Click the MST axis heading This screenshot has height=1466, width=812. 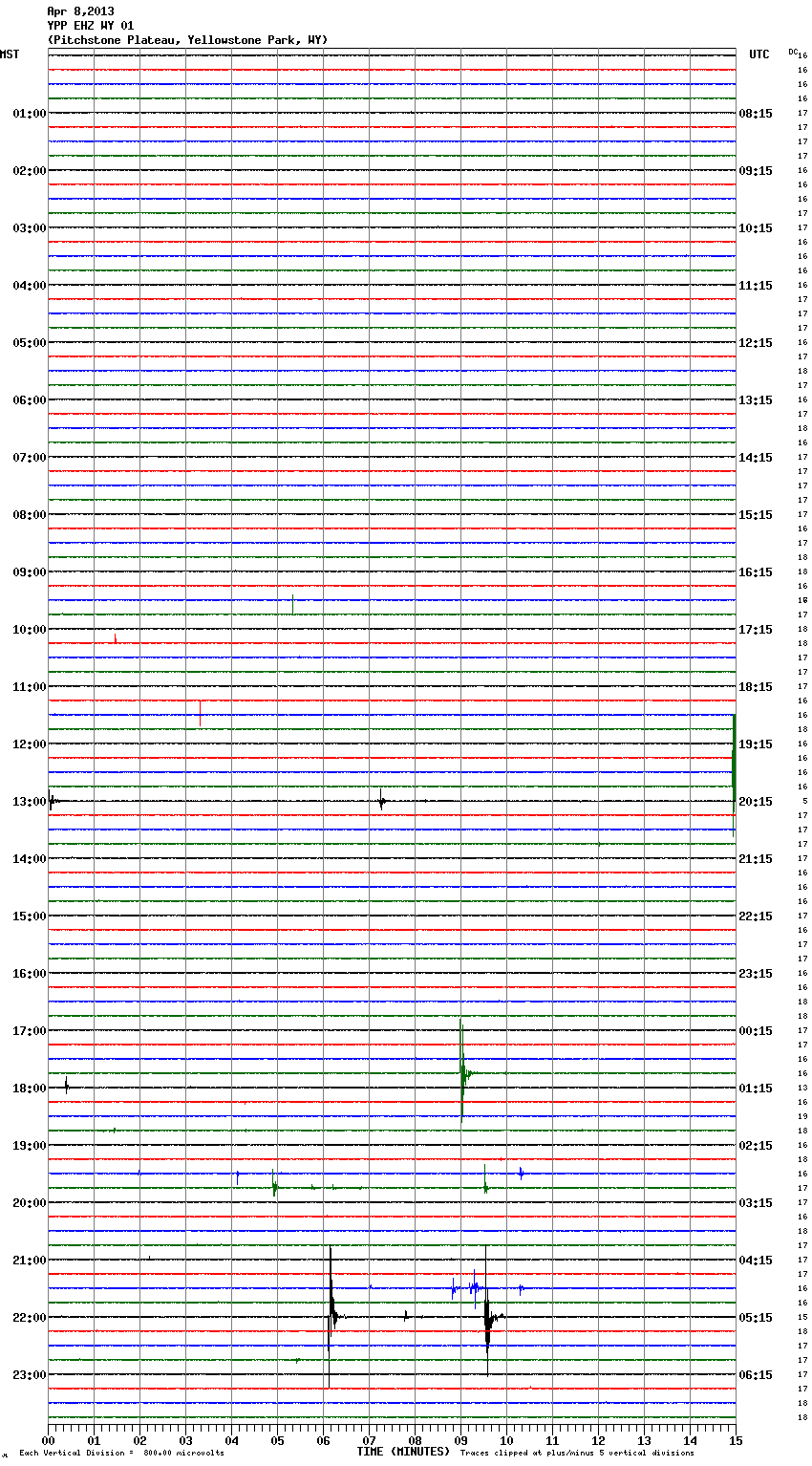click(x=10, y=54)
